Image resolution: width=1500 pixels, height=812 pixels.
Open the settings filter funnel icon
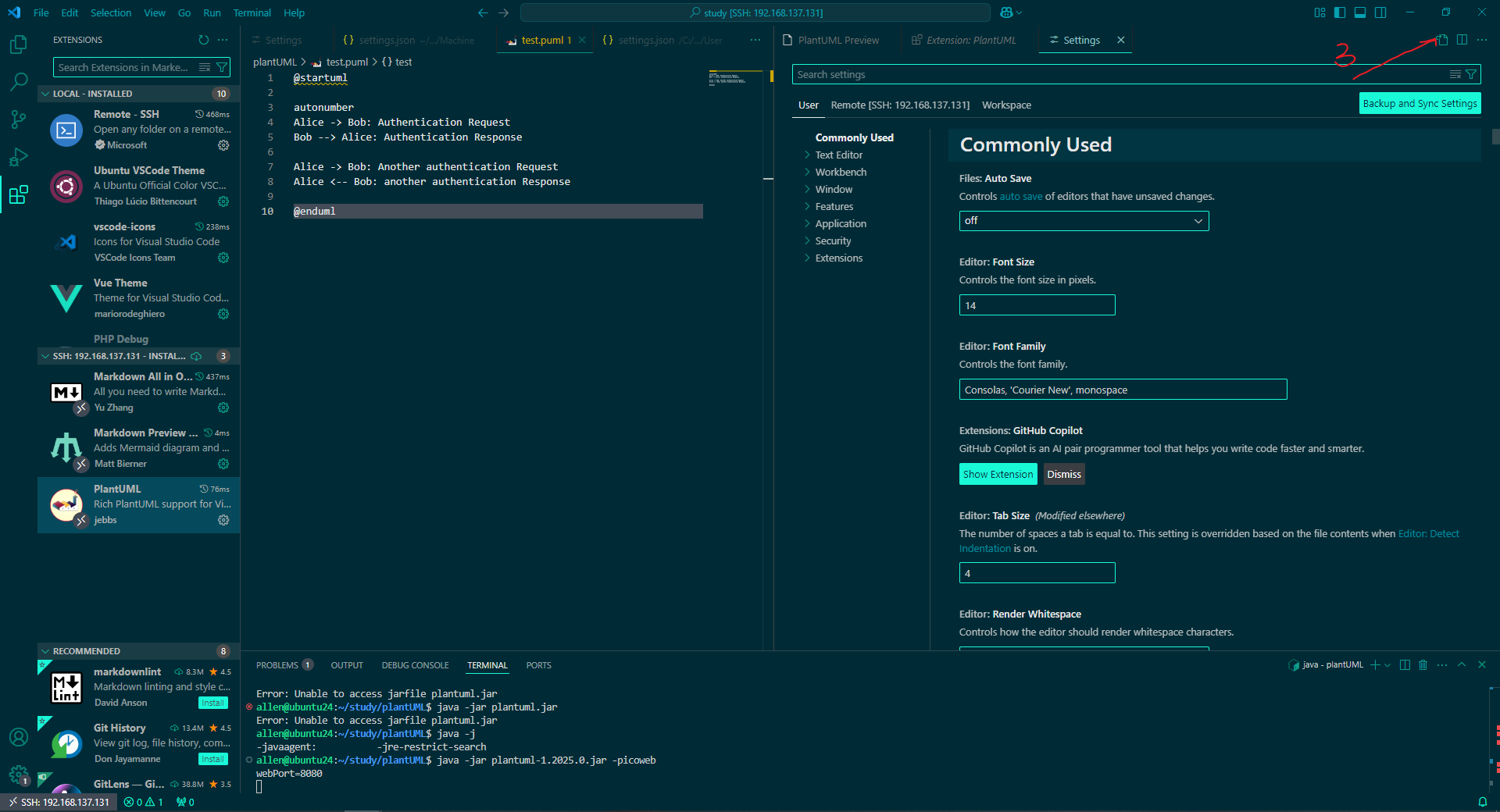tap(1472, 74)
